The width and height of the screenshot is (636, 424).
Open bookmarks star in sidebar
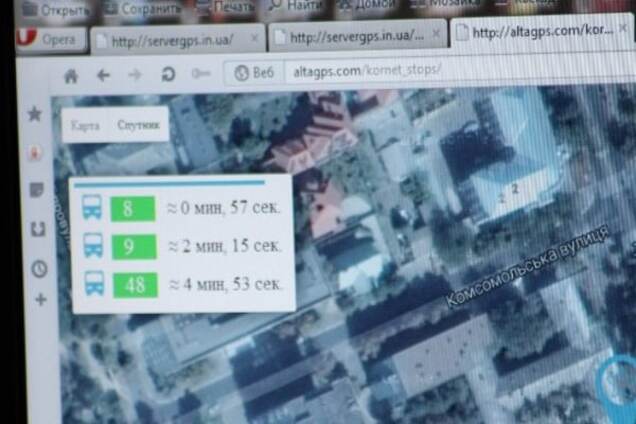coord(35,114)
